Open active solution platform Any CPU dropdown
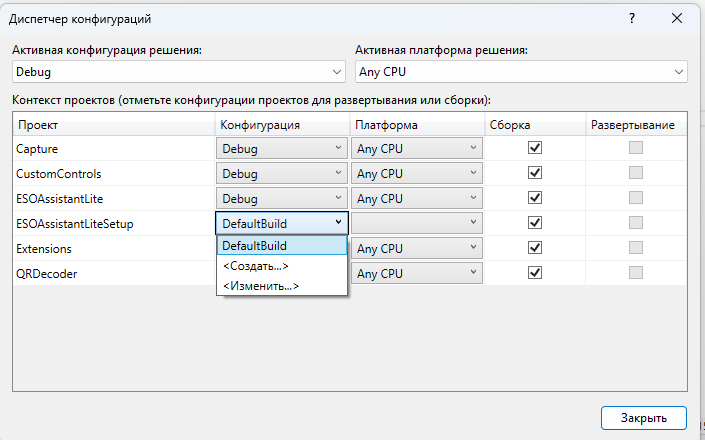Image resolution: width=705 pixels, height=440 pixels. coord(521,72)
